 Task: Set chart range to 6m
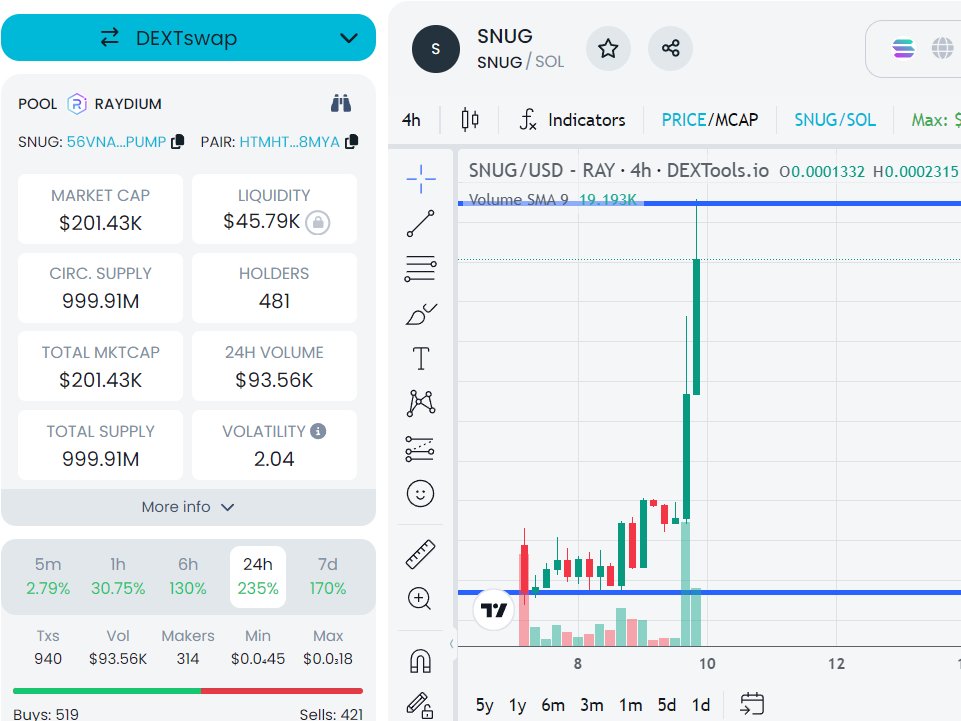point(553,705)
